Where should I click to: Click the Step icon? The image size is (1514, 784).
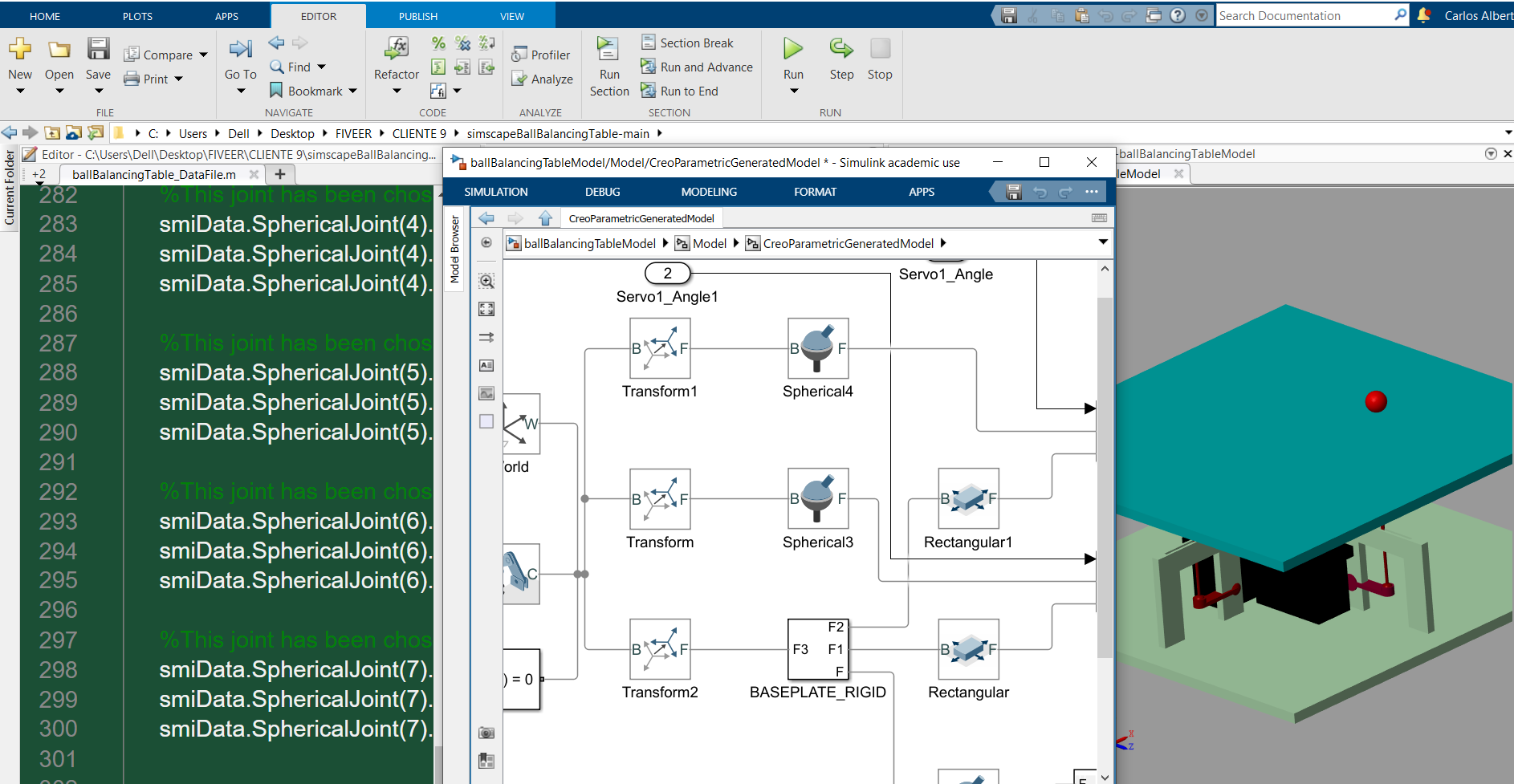(841, 48)
